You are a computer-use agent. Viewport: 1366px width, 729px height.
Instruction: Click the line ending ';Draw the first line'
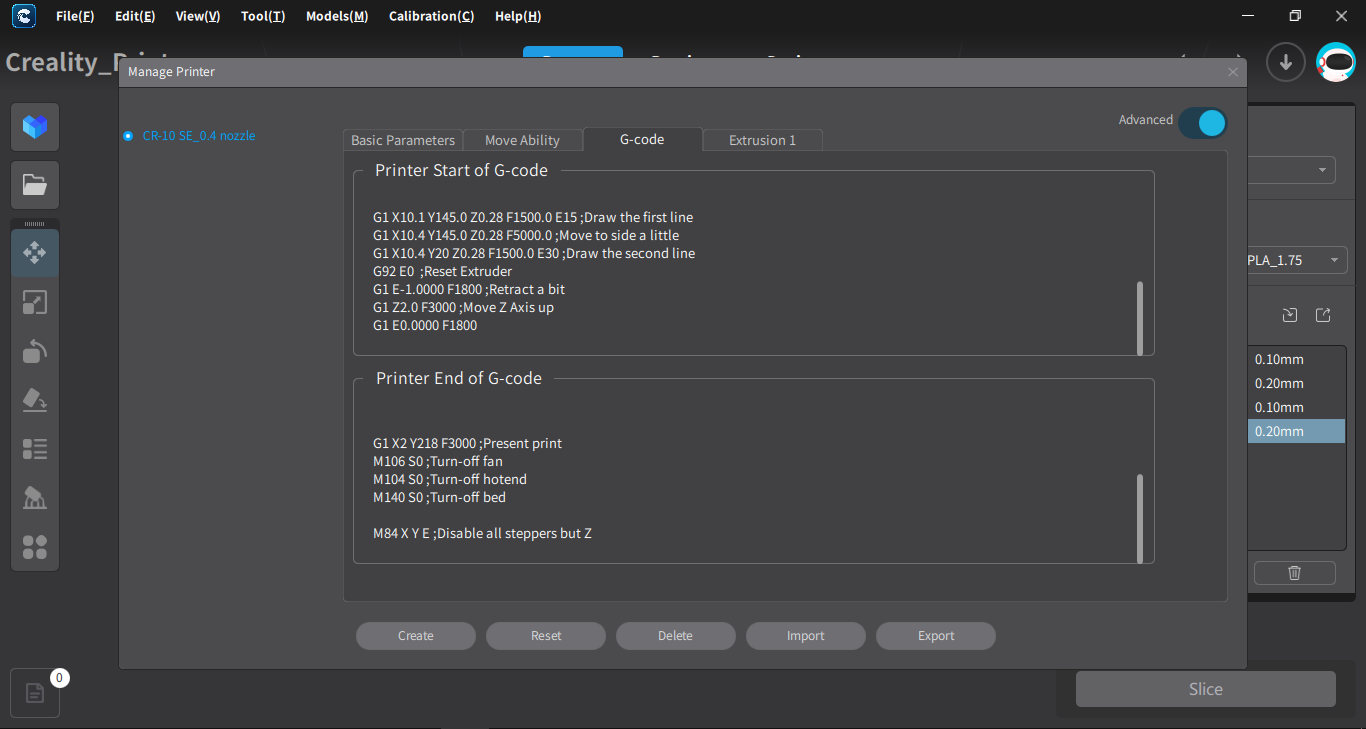click(x=533, y=217)
